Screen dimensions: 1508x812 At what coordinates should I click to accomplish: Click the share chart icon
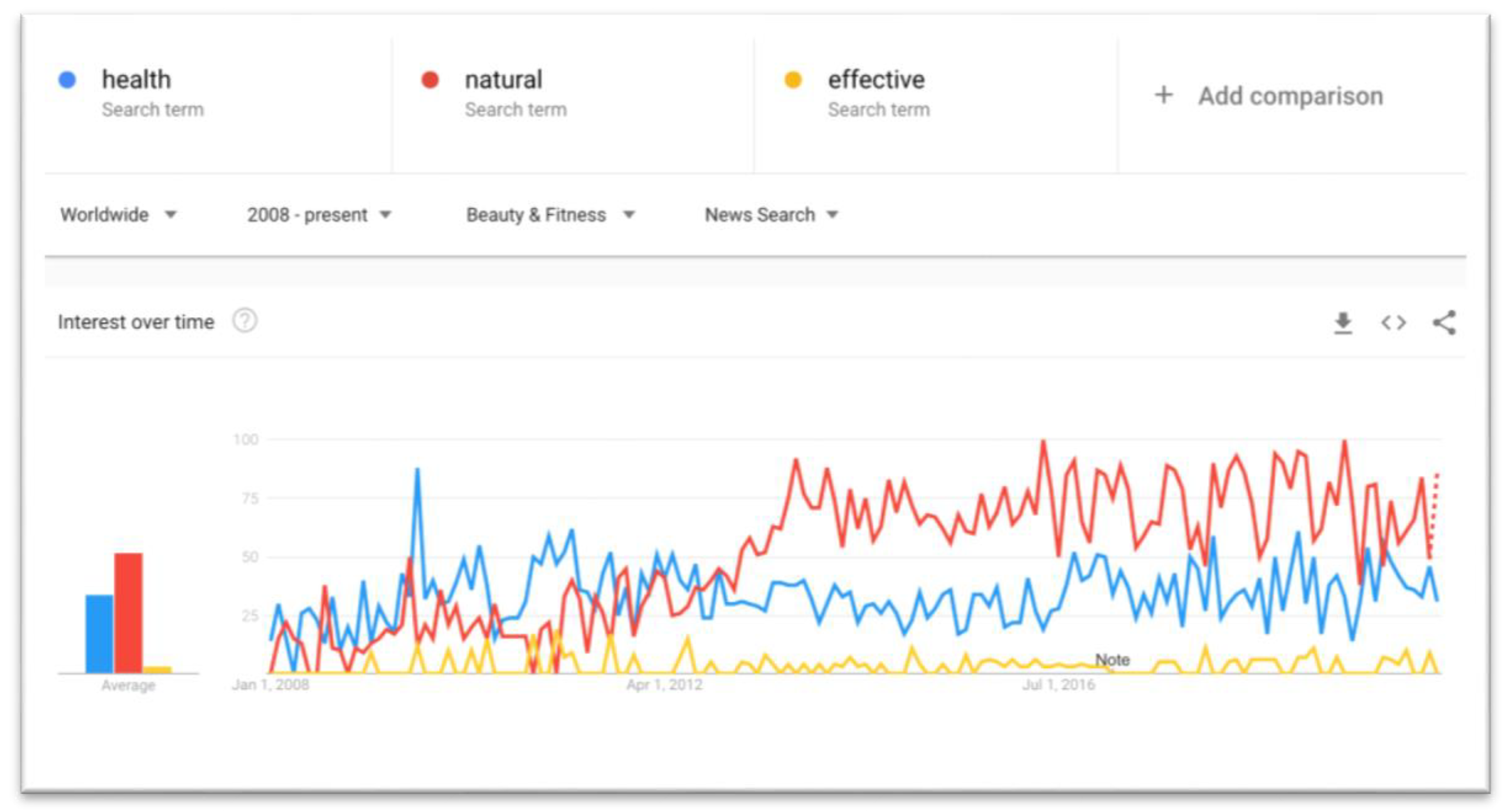point(1444,322)
